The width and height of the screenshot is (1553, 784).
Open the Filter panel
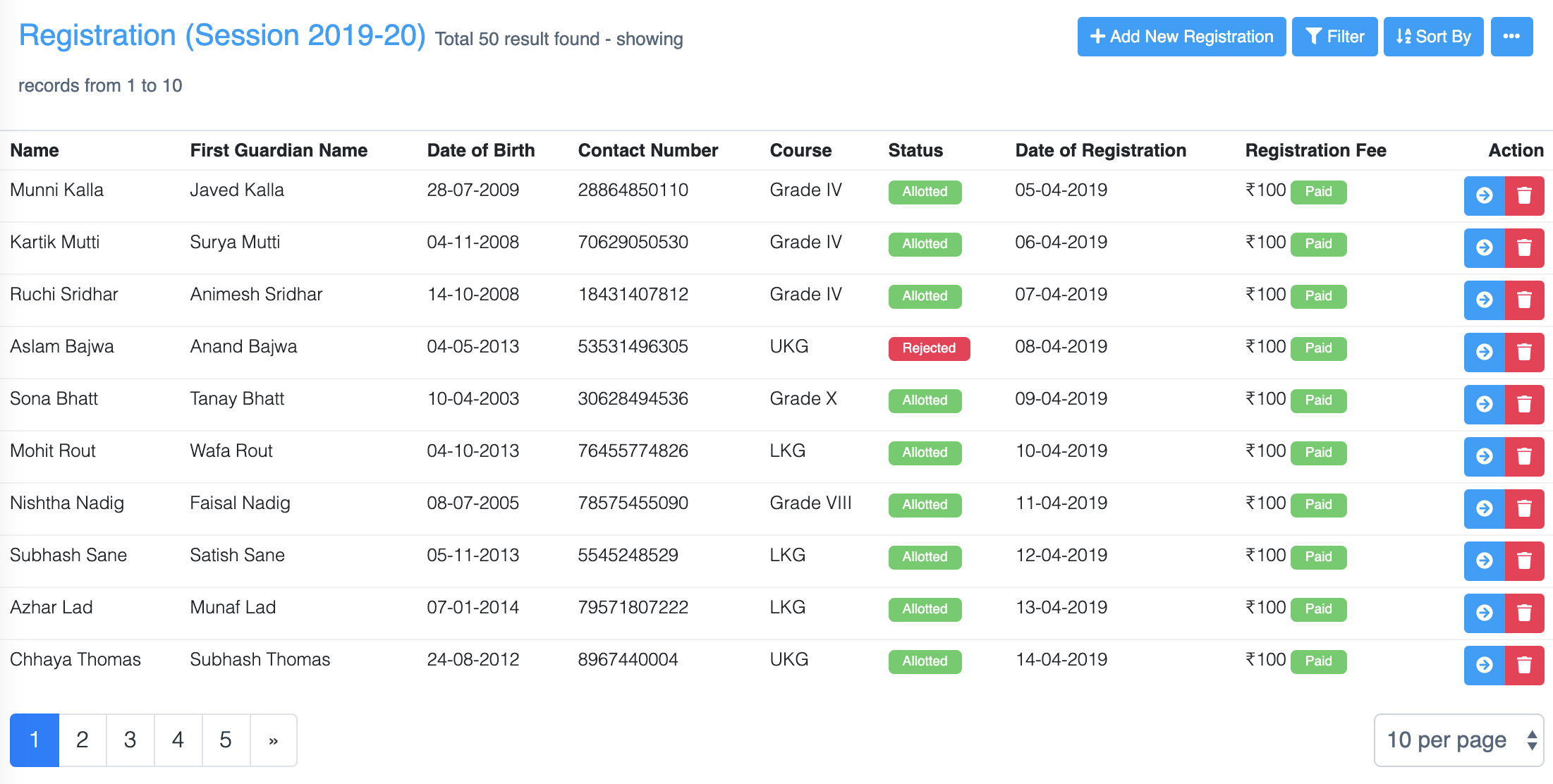(1334, 37)
